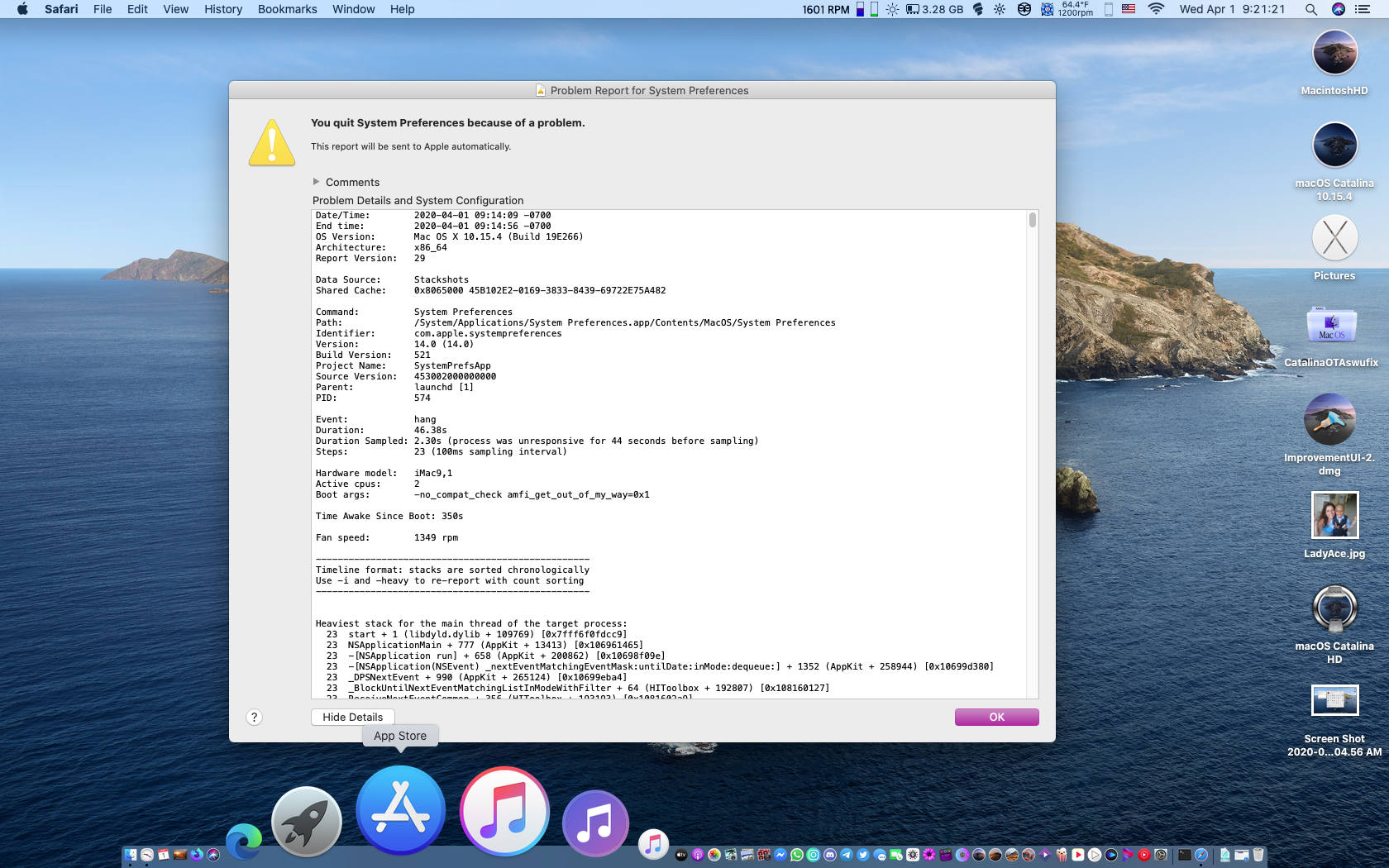Click the Fan speed 1349 rpm line
1389x868 pixels.
(x=386, y=538)
